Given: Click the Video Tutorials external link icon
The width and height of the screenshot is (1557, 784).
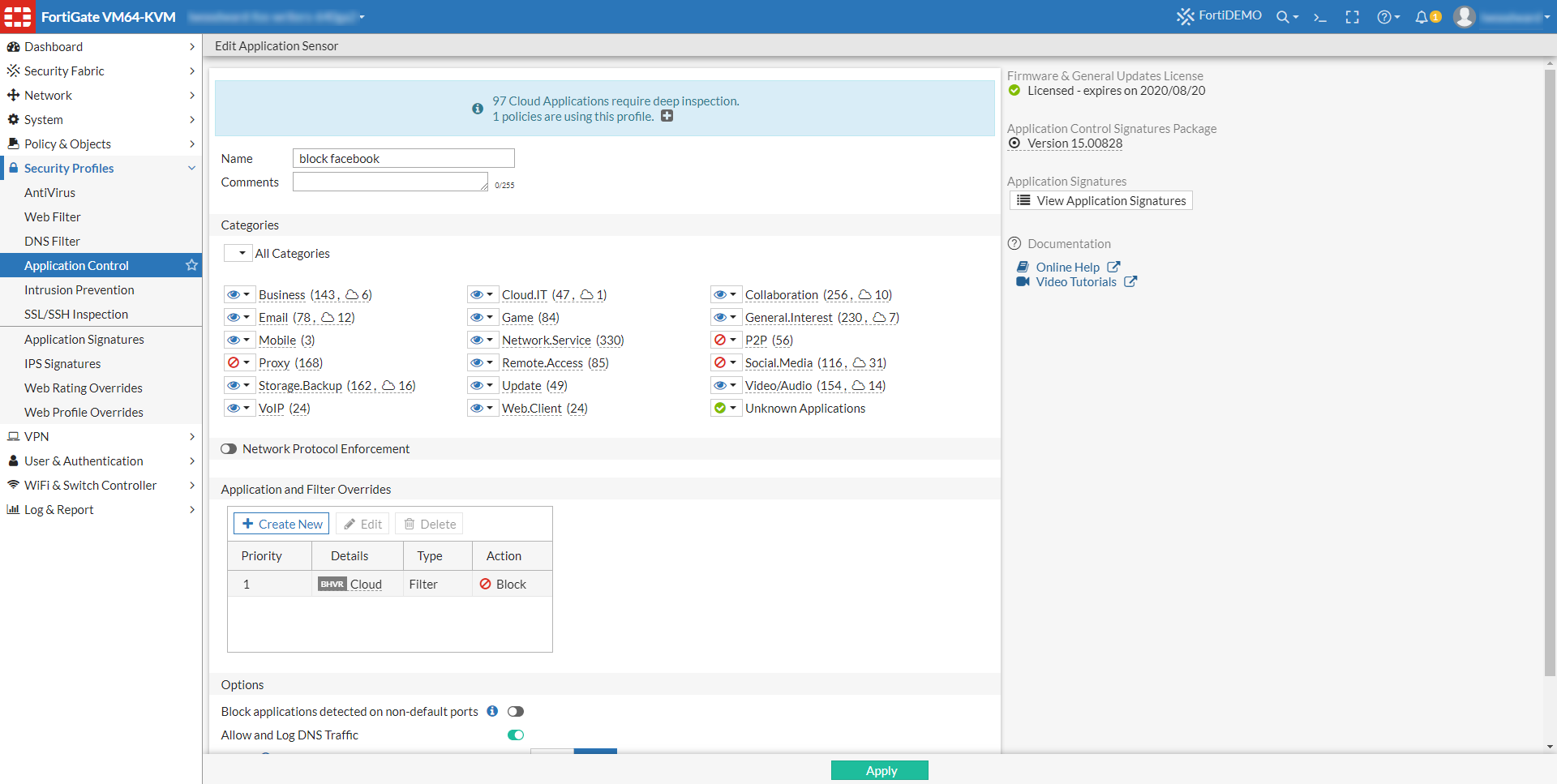Looking at the screenshot, I should (1130, 281).
